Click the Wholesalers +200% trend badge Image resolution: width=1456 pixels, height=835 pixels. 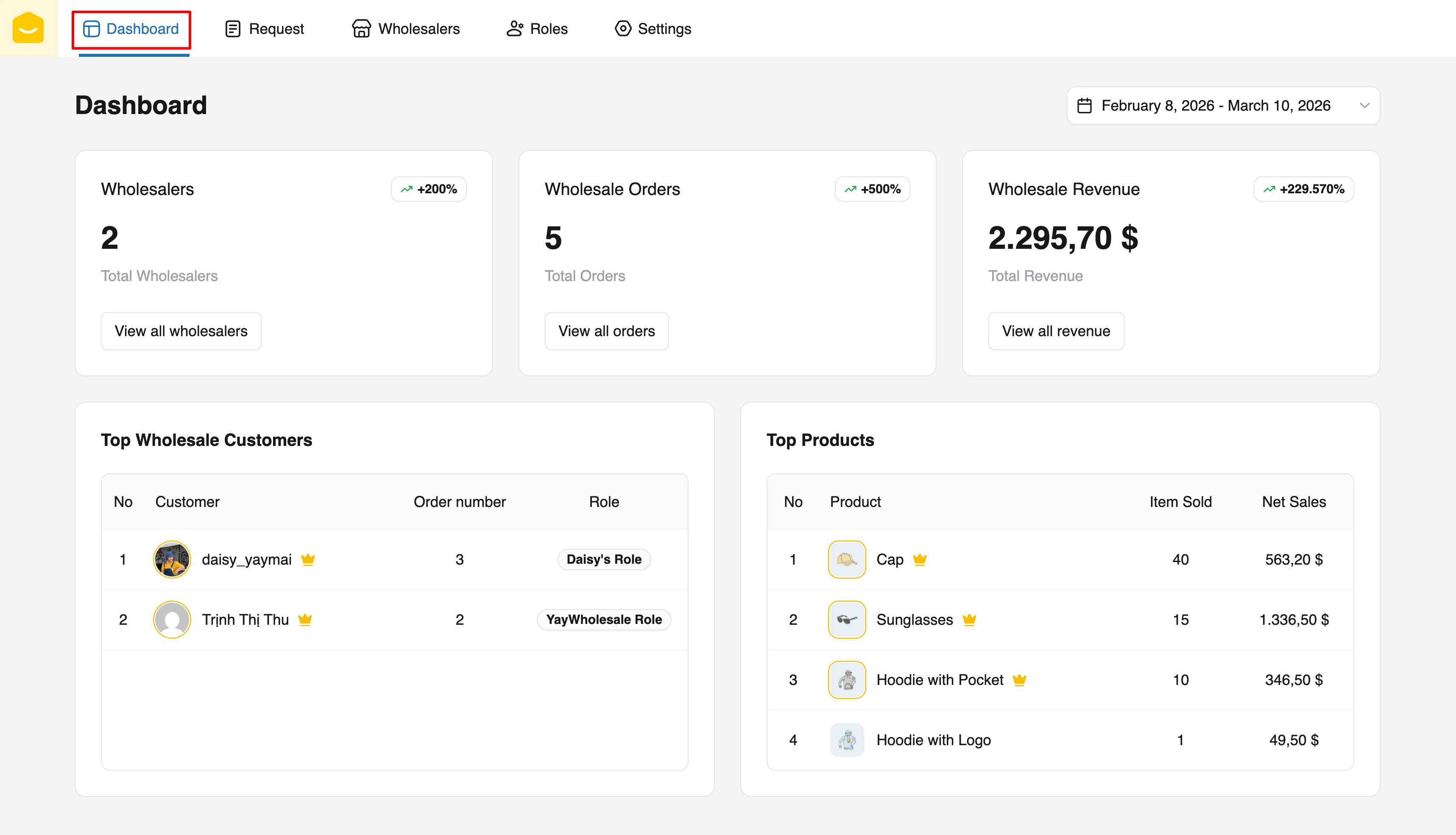(429, 189)
